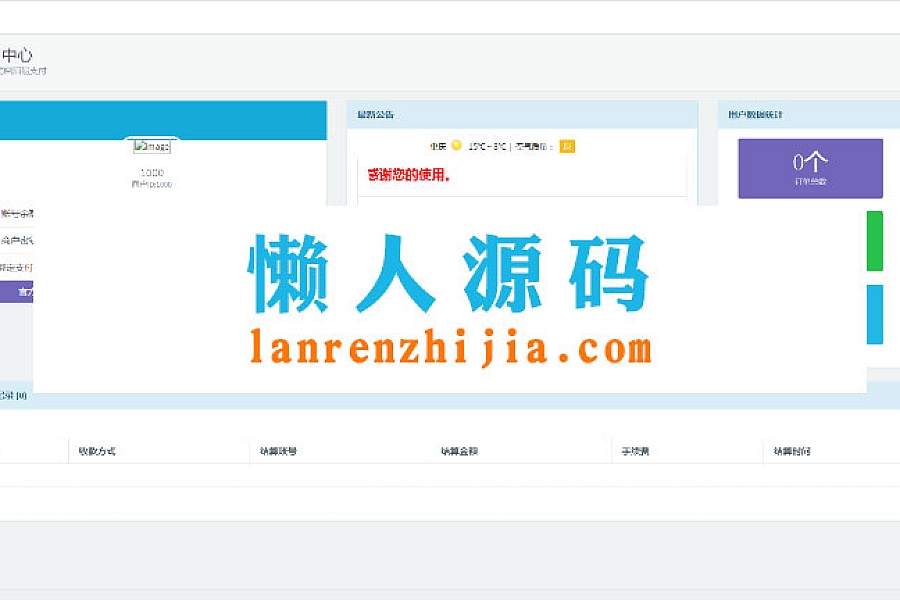Click the 15℃~8℃ temperature text
The width and height of the screenshot is (900, 600).
[487, 146]
